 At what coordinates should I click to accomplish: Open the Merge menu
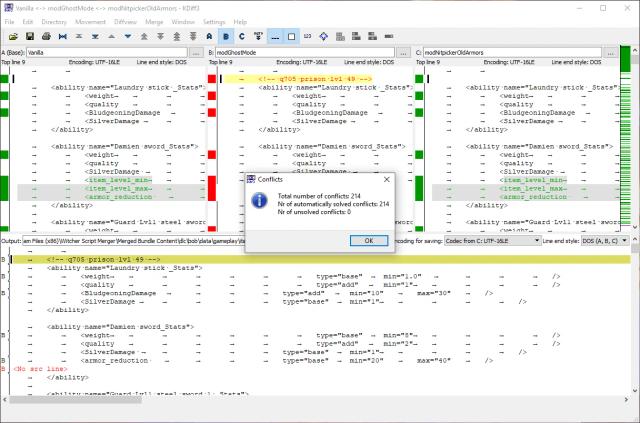pyautogui.click(x=154, y=22)
